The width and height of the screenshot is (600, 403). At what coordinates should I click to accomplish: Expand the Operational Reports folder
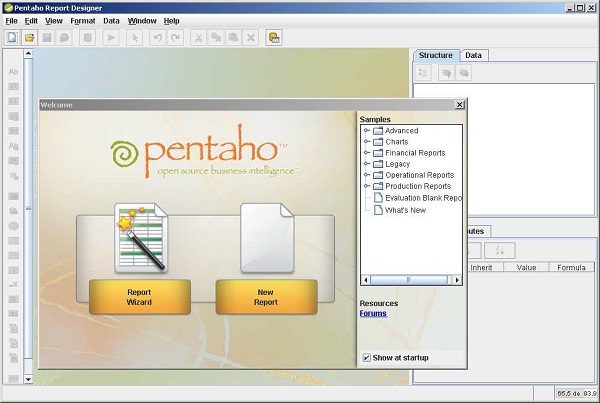point(367,175)
